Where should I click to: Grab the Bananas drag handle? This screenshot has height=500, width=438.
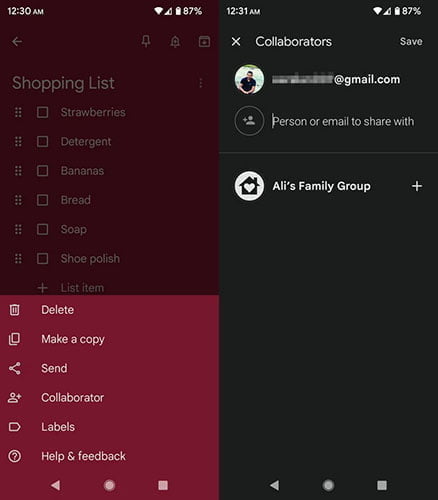click(x=18, y=171)
